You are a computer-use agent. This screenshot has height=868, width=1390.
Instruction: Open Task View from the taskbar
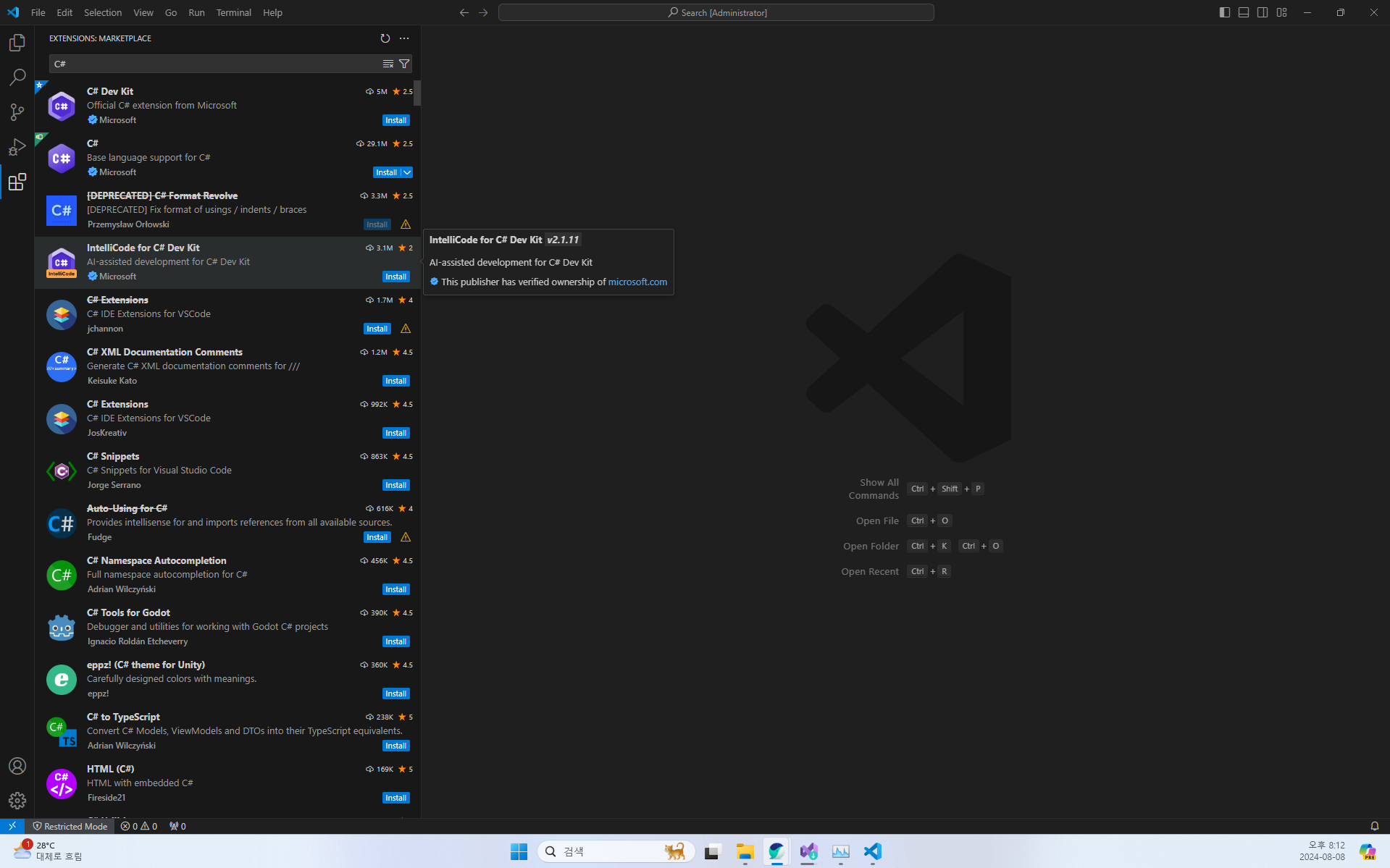[713, 851]
